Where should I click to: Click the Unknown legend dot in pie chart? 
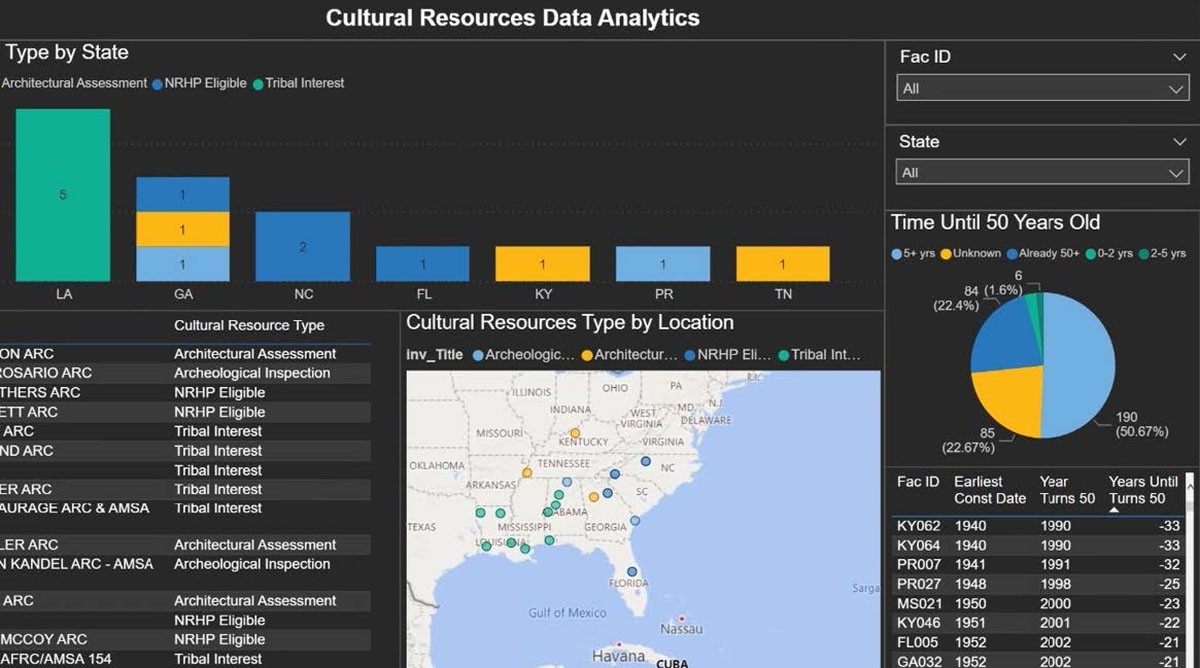click(x=946, y=254)
